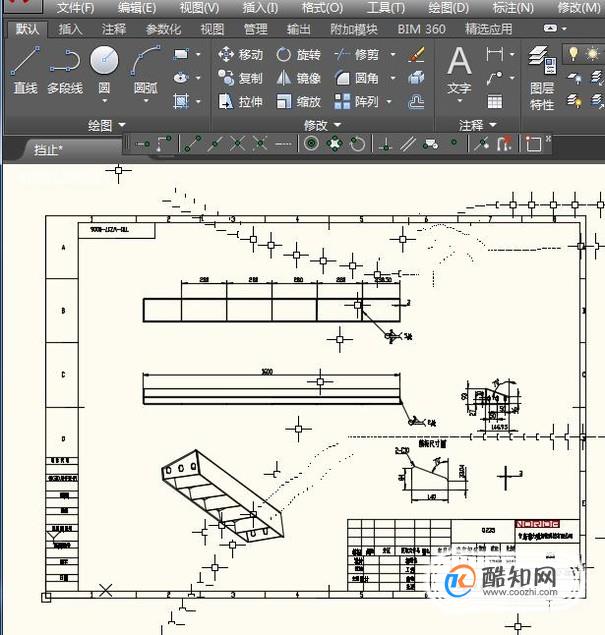Click the Layer Off icon below the lightbulb
Screen dimensions: 605x635
point(574,78)
